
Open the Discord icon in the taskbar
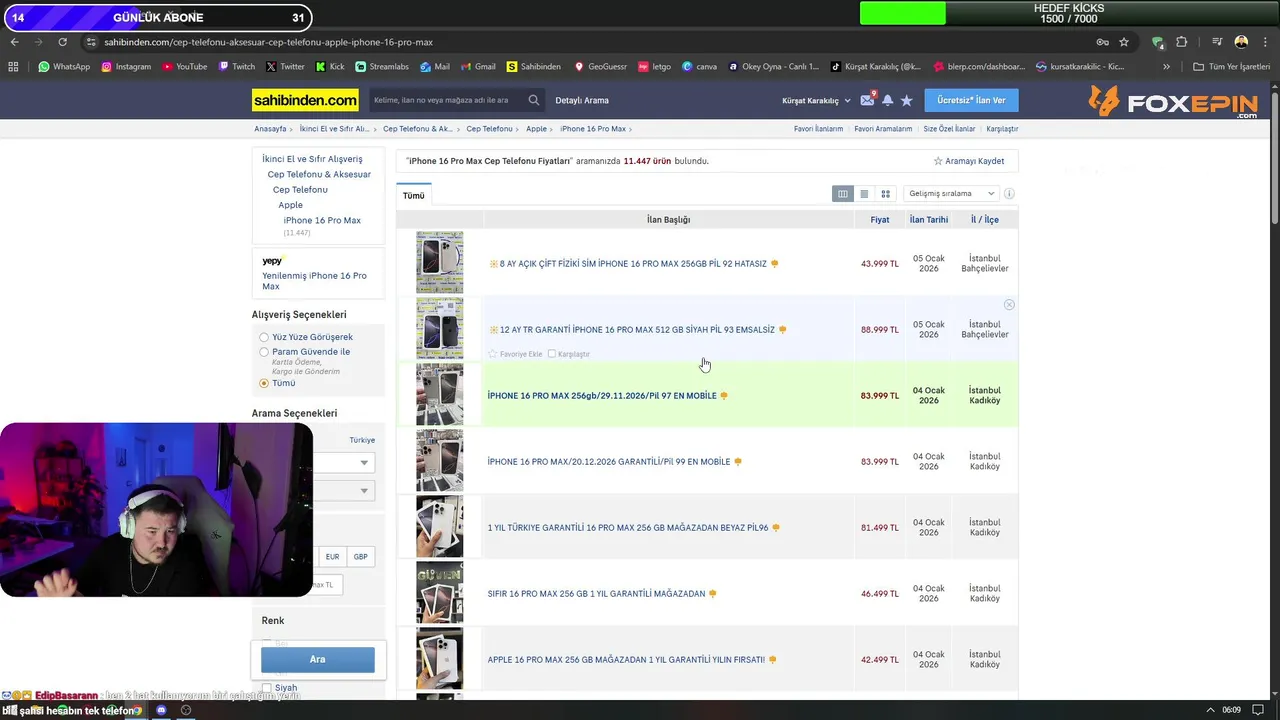[x=161, y=710]
